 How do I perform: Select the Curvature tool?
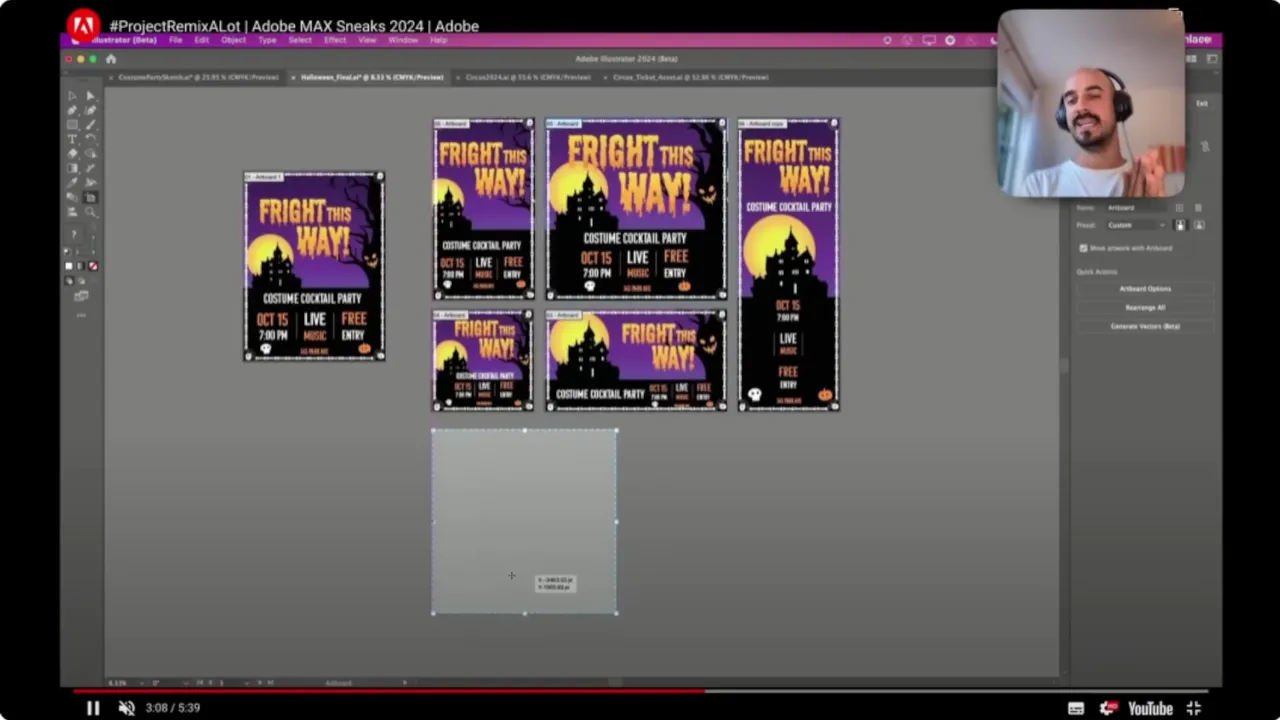(90, 110)
